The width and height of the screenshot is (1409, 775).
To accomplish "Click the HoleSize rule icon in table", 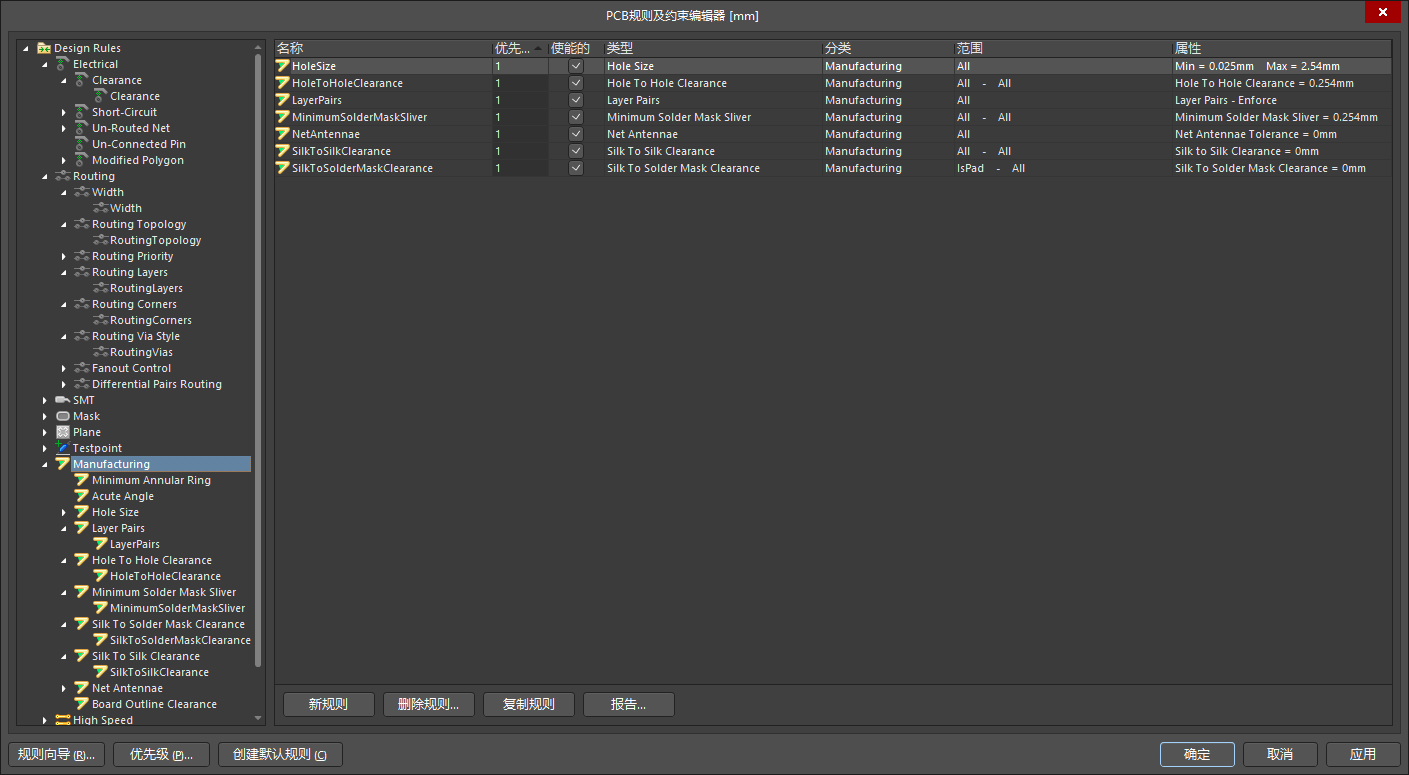I will [283, 66].
